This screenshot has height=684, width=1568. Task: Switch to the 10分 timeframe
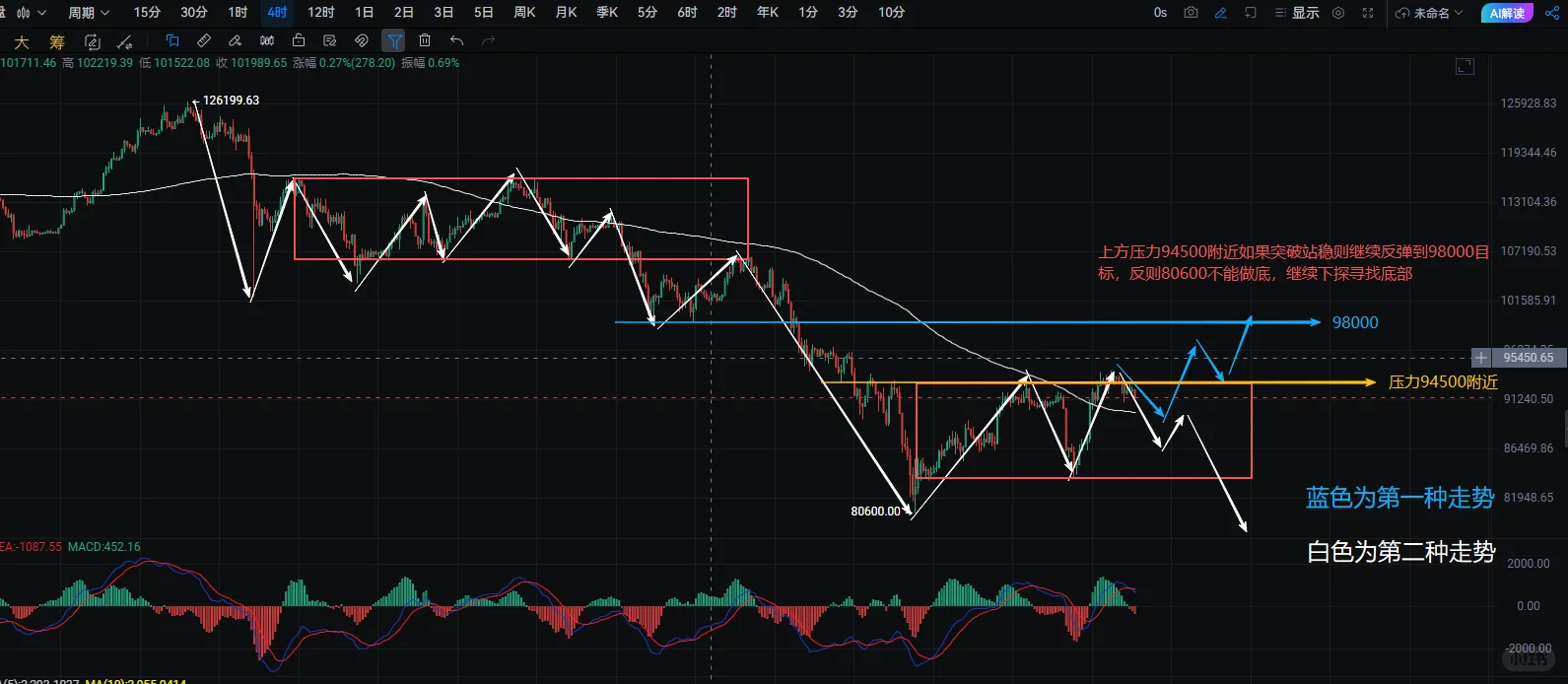(891, 13)
